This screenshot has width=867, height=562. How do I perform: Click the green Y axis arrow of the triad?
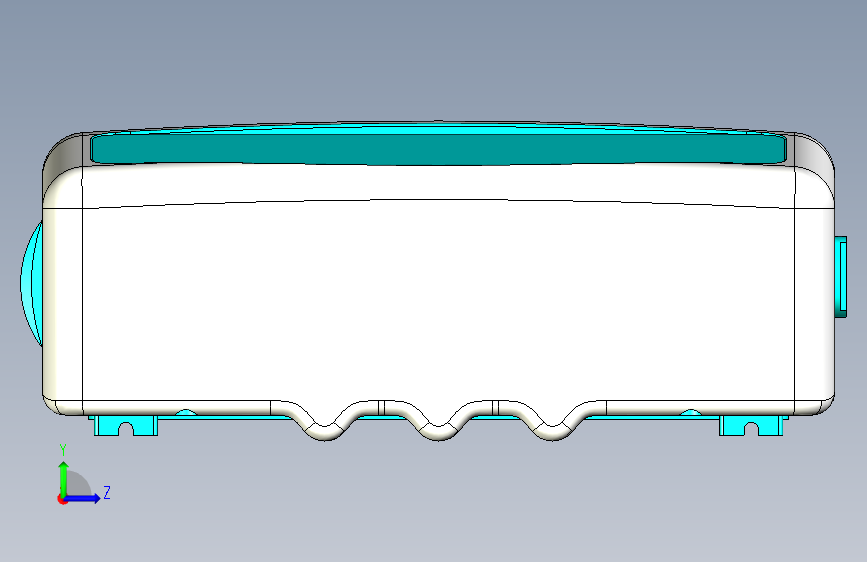(64, 478)
